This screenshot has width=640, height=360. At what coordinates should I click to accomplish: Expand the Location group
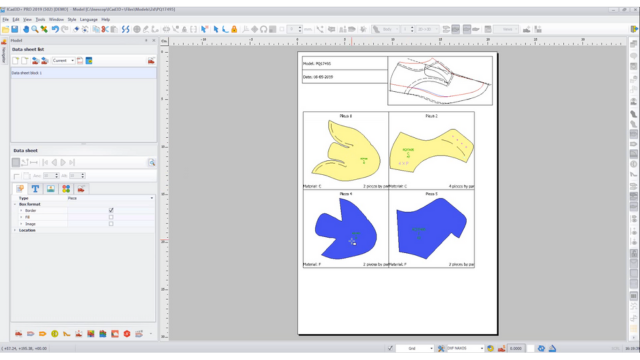pos(15,230)
